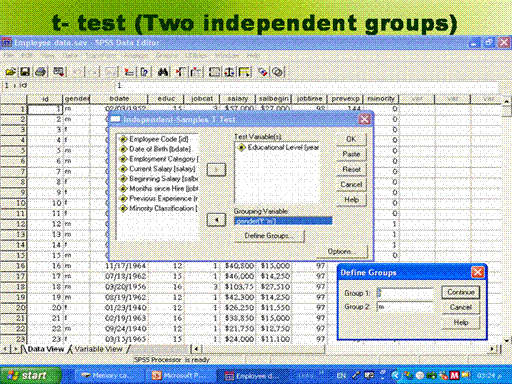Click the Define Groups... button

(x=269, y=236)
